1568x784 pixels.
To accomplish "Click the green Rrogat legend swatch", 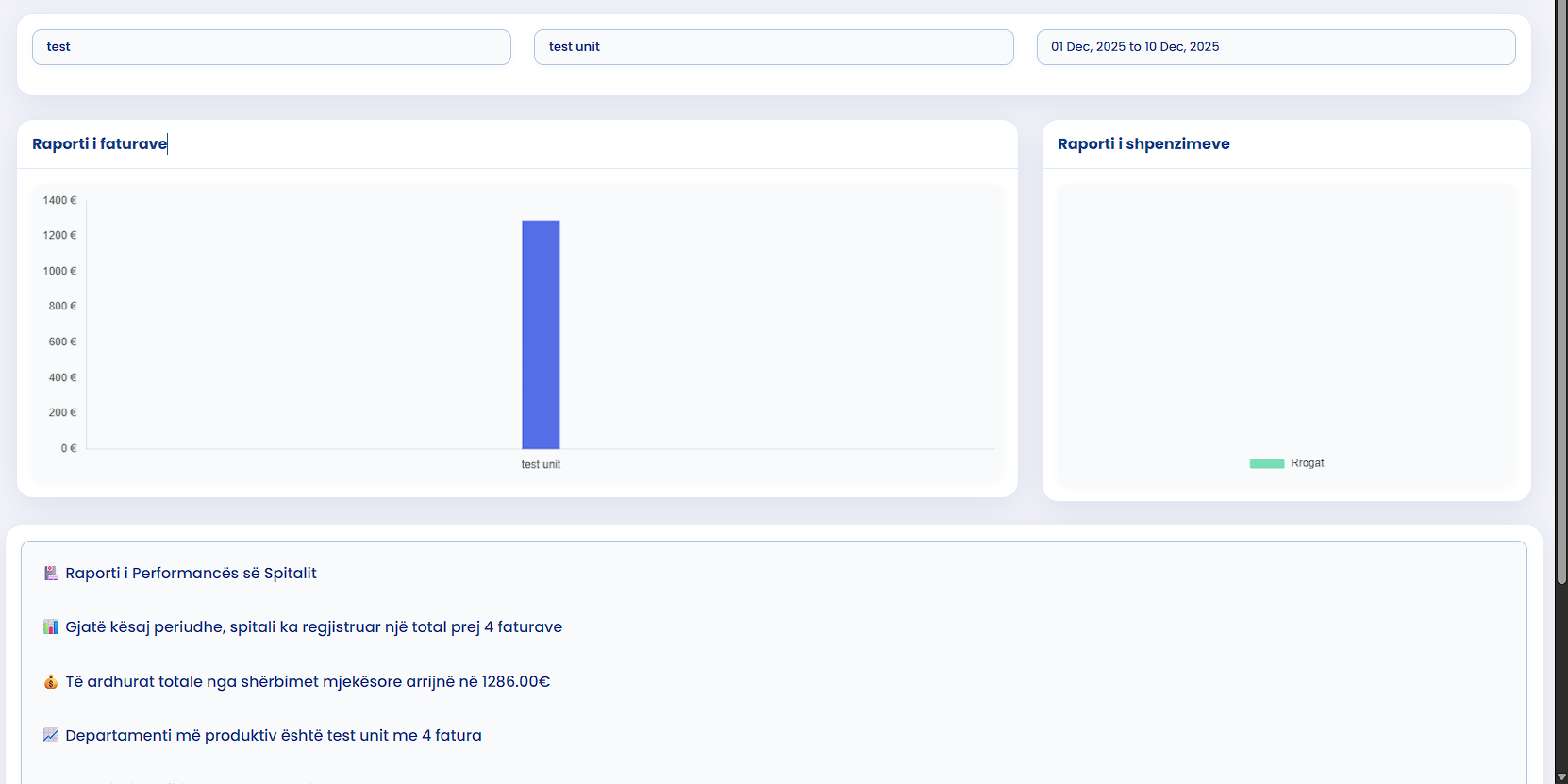I will coord(1266,463).
